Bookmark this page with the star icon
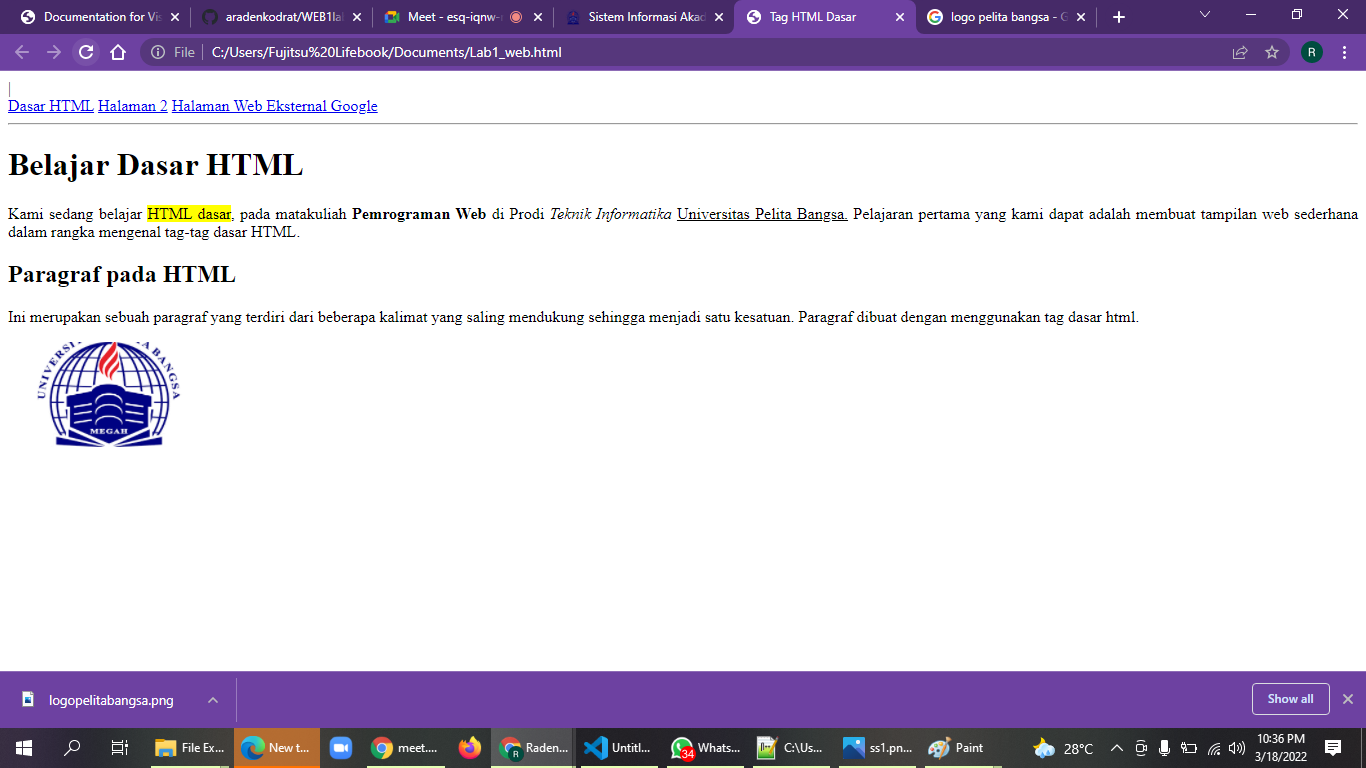 pyautogui.click(x=1272, y=52)
